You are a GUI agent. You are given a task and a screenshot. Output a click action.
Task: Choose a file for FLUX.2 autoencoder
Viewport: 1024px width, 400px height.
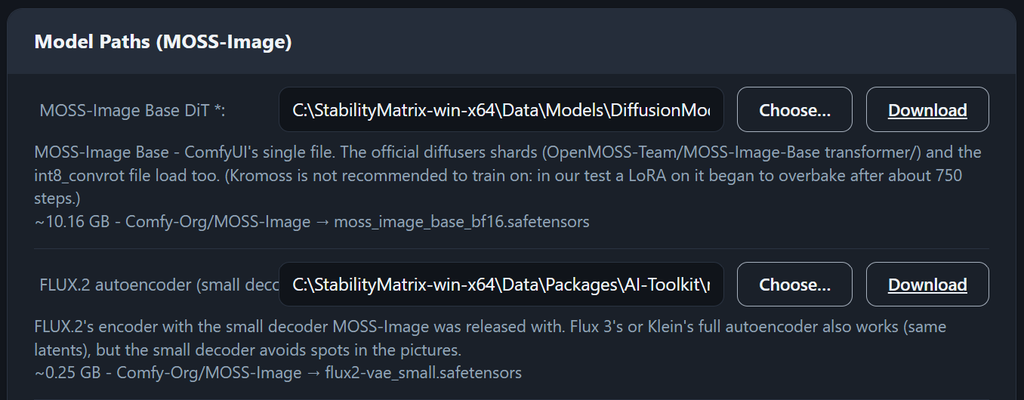tap(794, 284)
